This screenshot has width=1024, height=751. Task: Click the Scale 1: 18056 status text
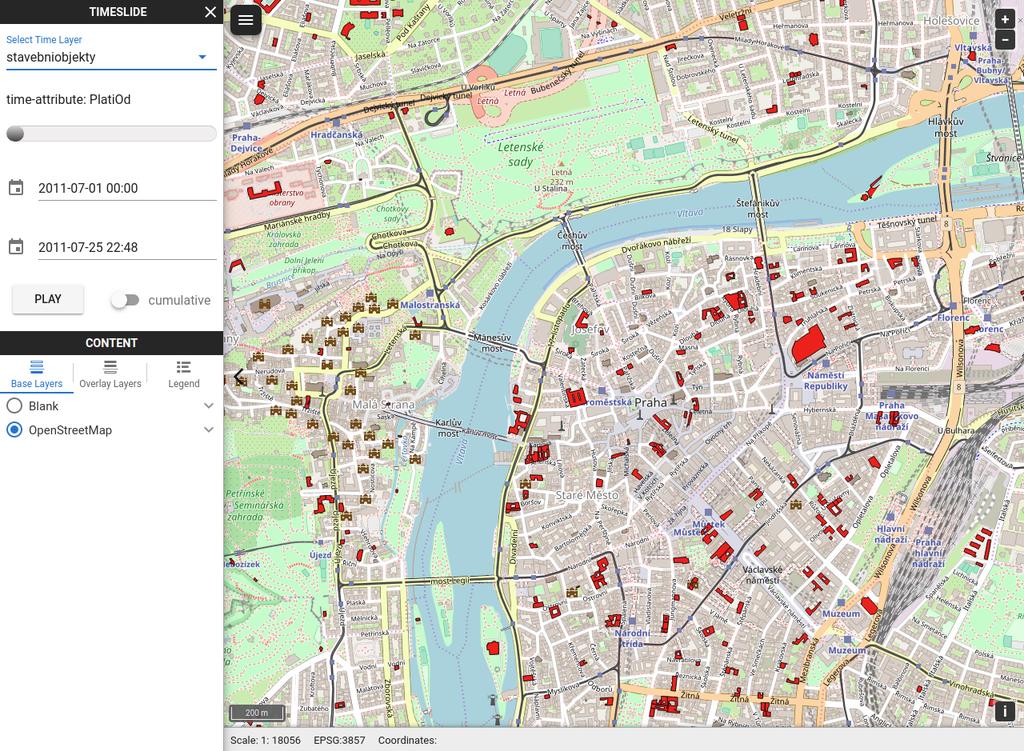(x=265, y=740)
